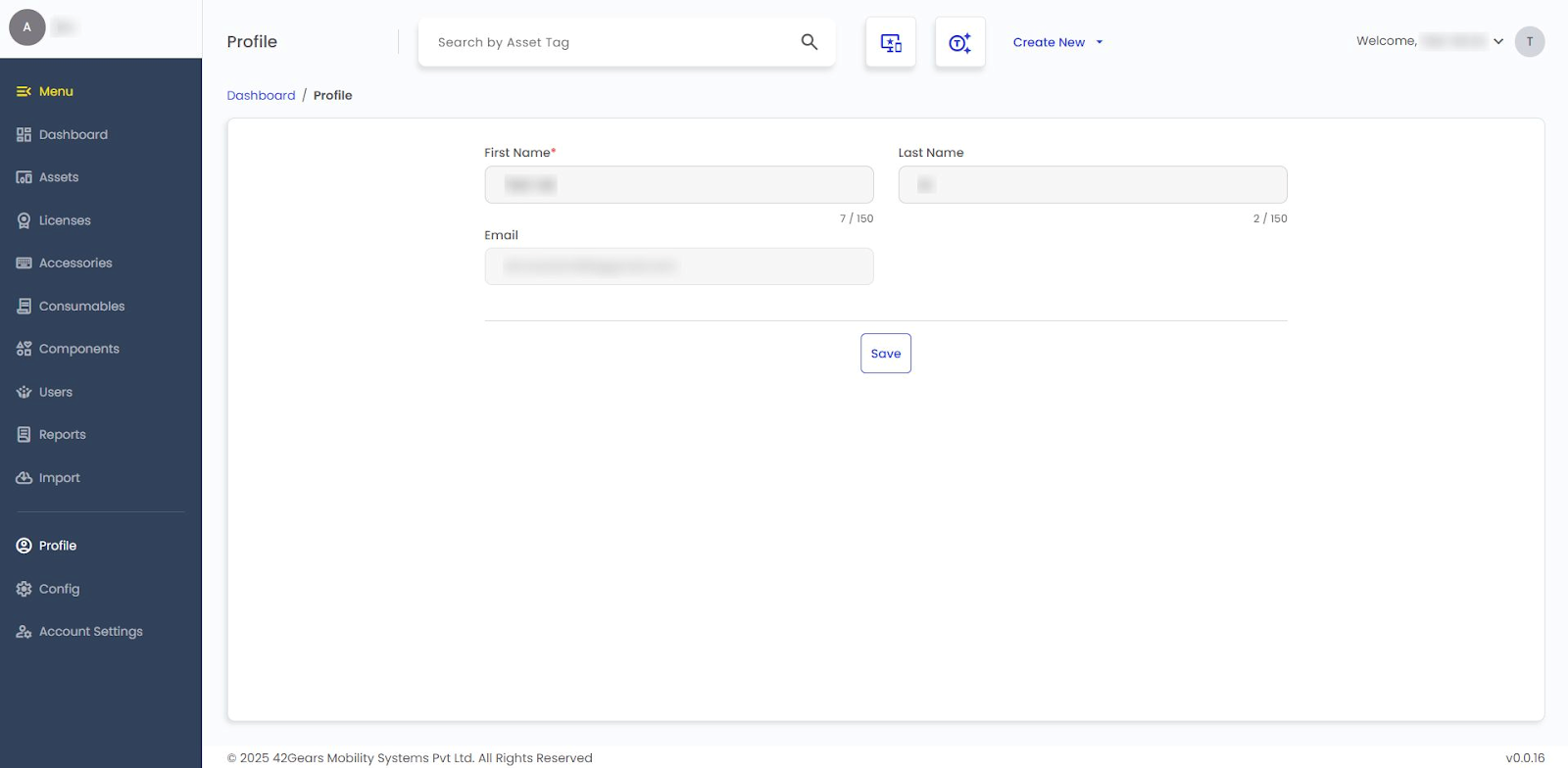Open Account Settings in sidebar
Screen dimensions: 1568x768
coord(90,632)
